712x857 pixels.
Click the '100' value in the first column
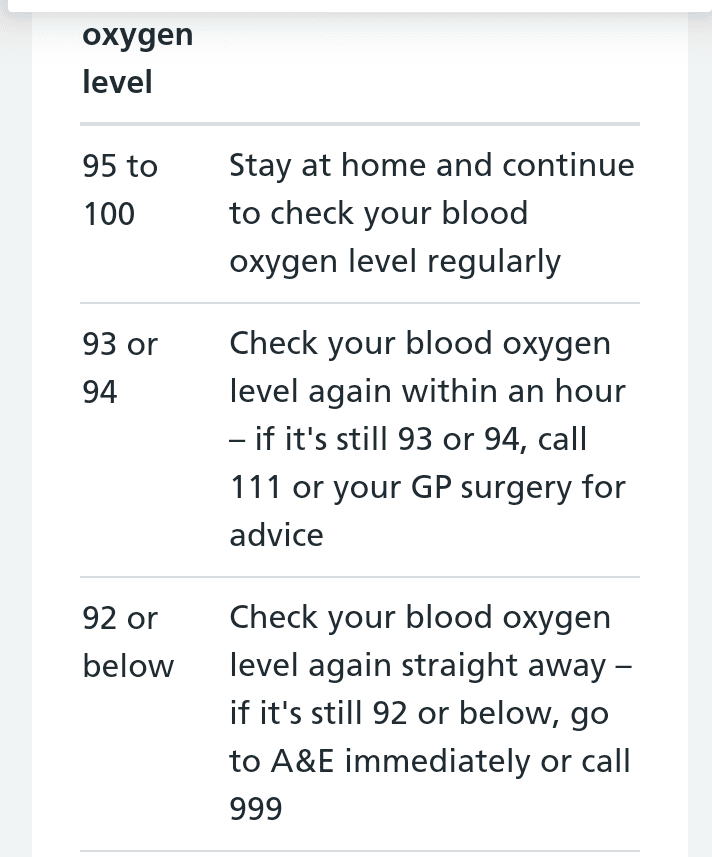click(109, 214)
